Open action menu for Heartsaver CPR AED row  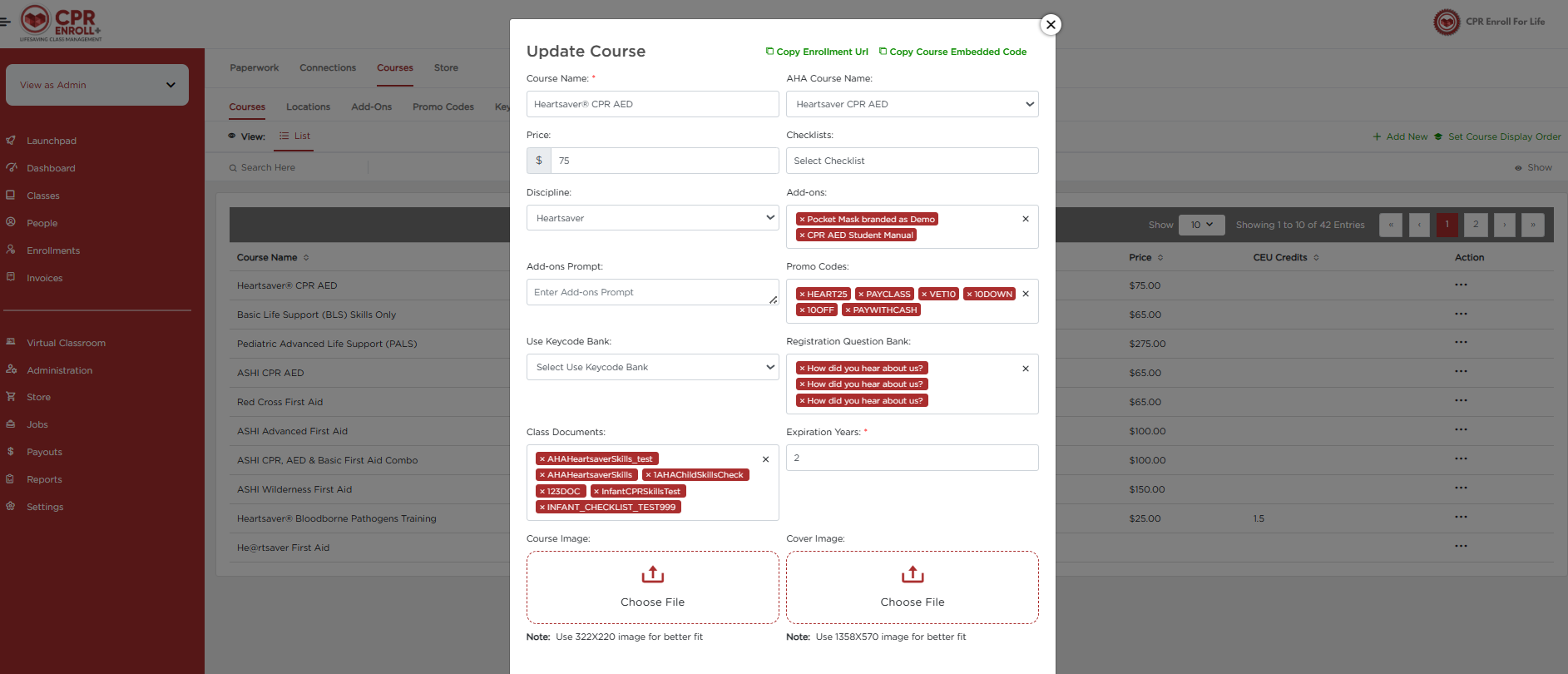coord(1461,285)
